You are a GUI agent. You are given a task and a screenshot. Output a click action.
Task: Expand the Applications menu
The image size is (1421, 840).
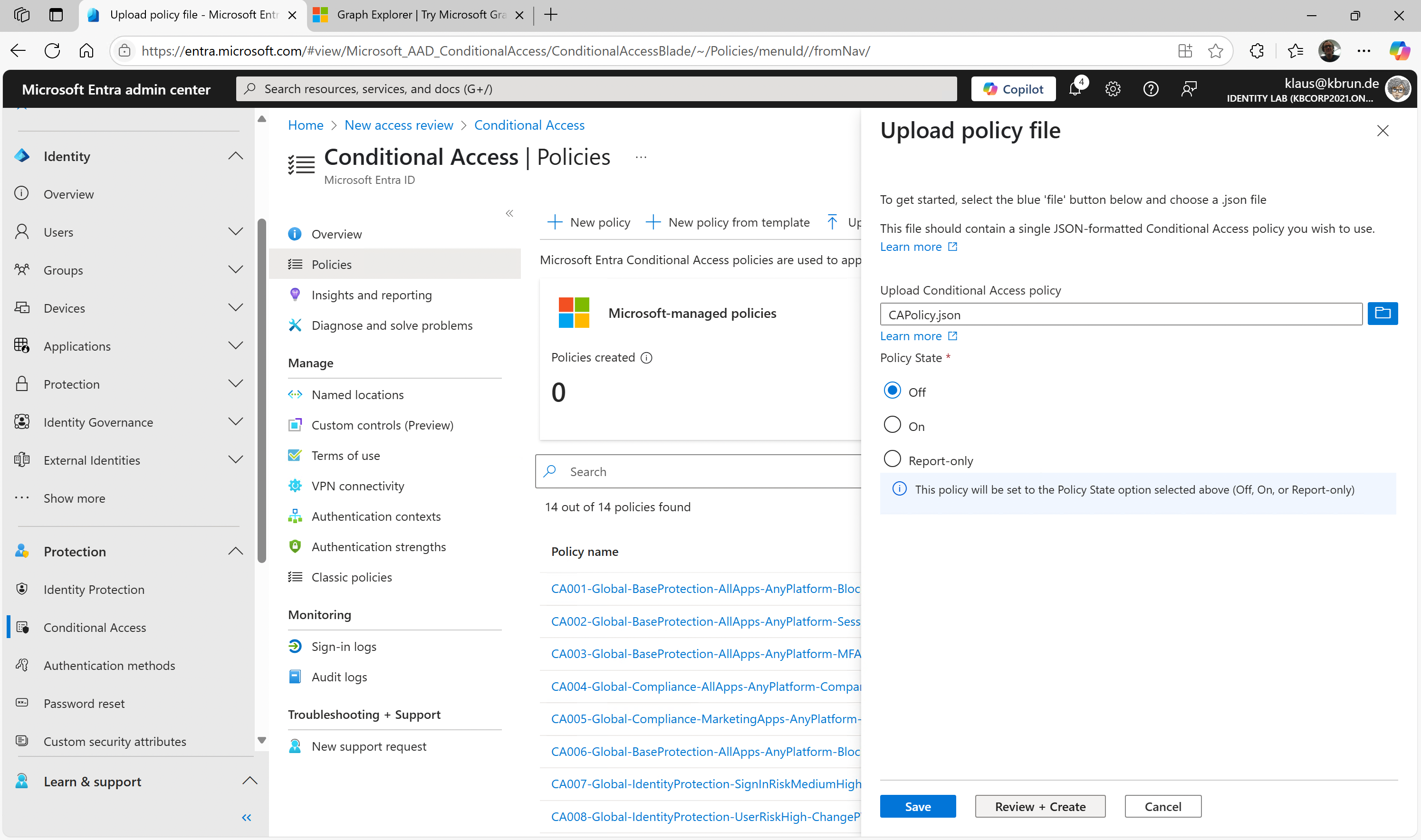coord(236,345)
